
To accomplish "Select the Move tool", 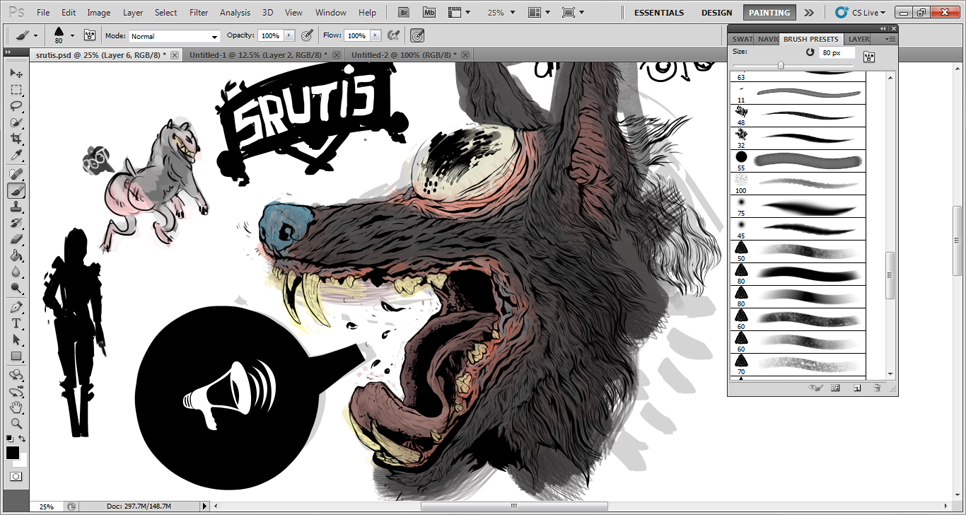I will [16, 73].
